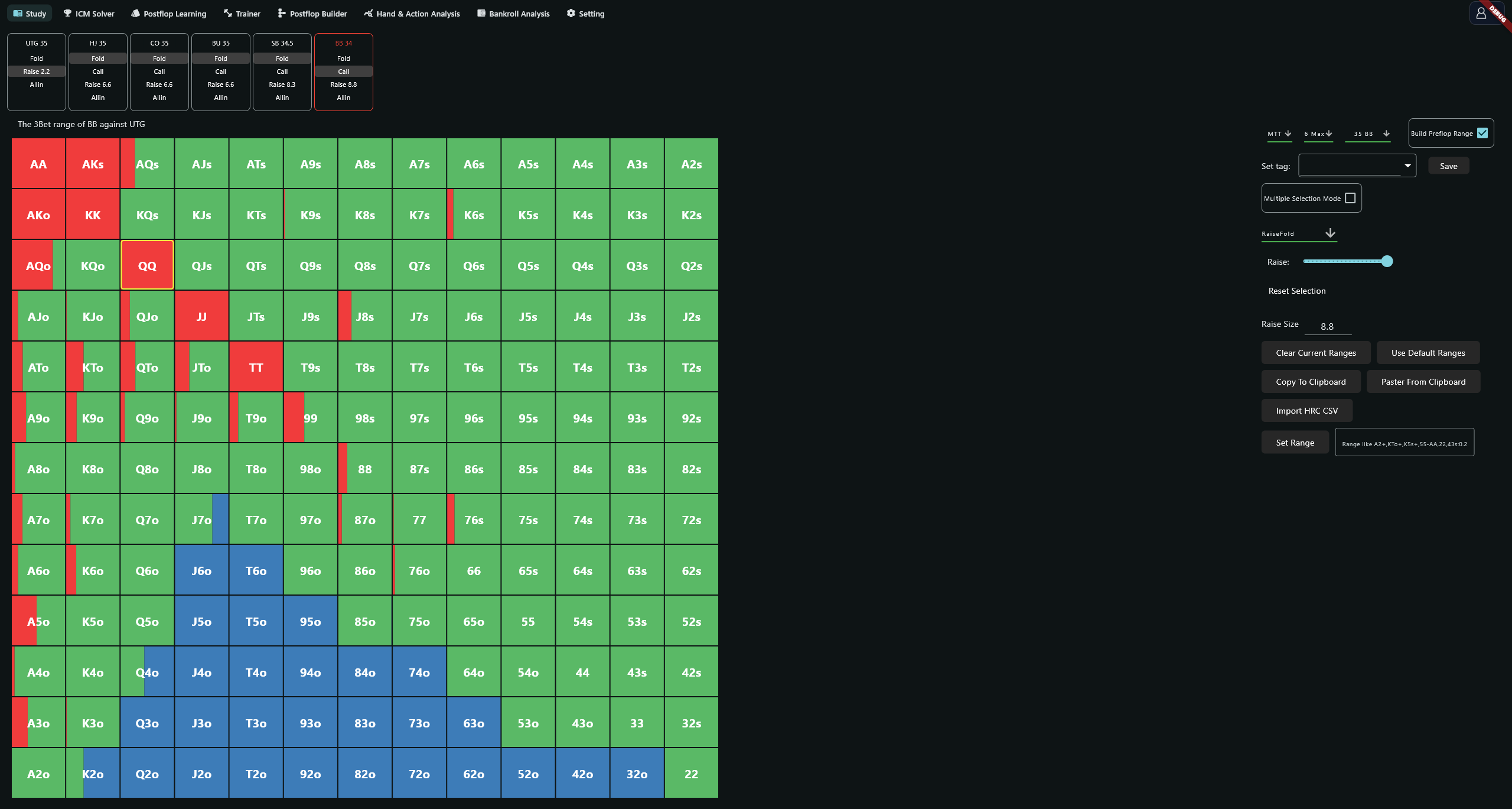Select the QQ hand cell

(x=147, y=265)
